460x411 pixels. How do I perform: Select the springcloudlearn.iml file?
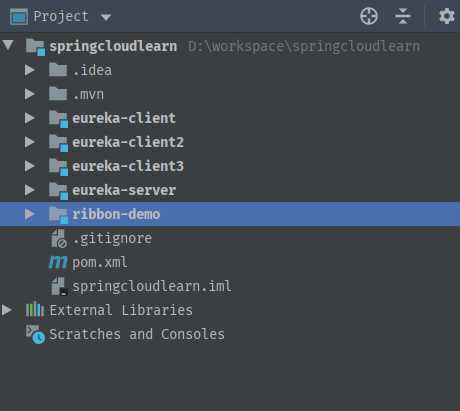(152, 287)
